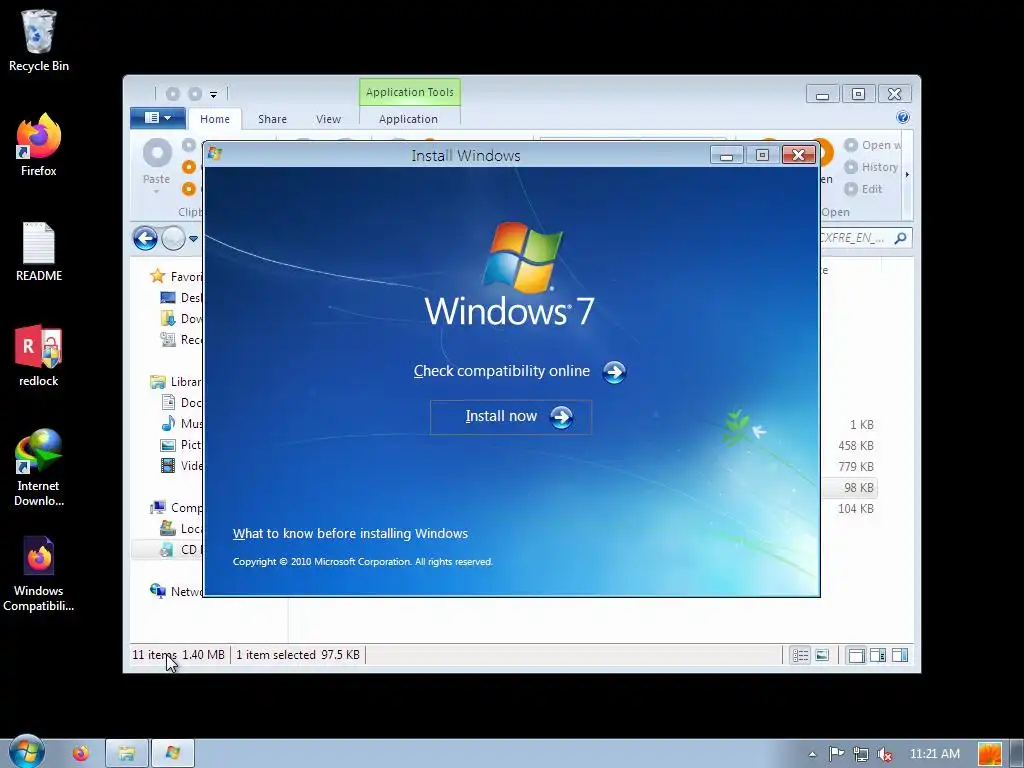Screen dimensions: 1024x768
Task: Click Application Tools contextual tab header
Action: coord(409,92)
